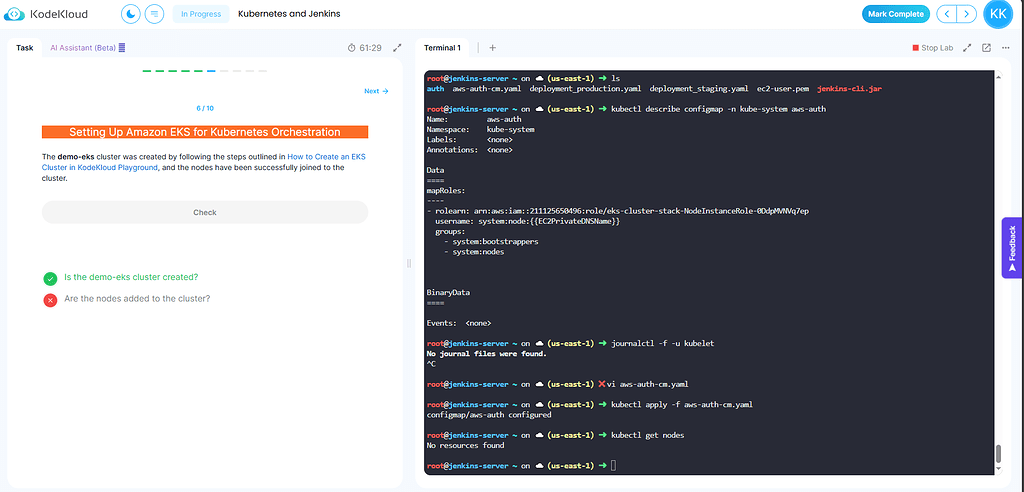The width and height of the screenshot is (1024, 492).
Task: Click Next to advance the task
Action: [376, 91]
